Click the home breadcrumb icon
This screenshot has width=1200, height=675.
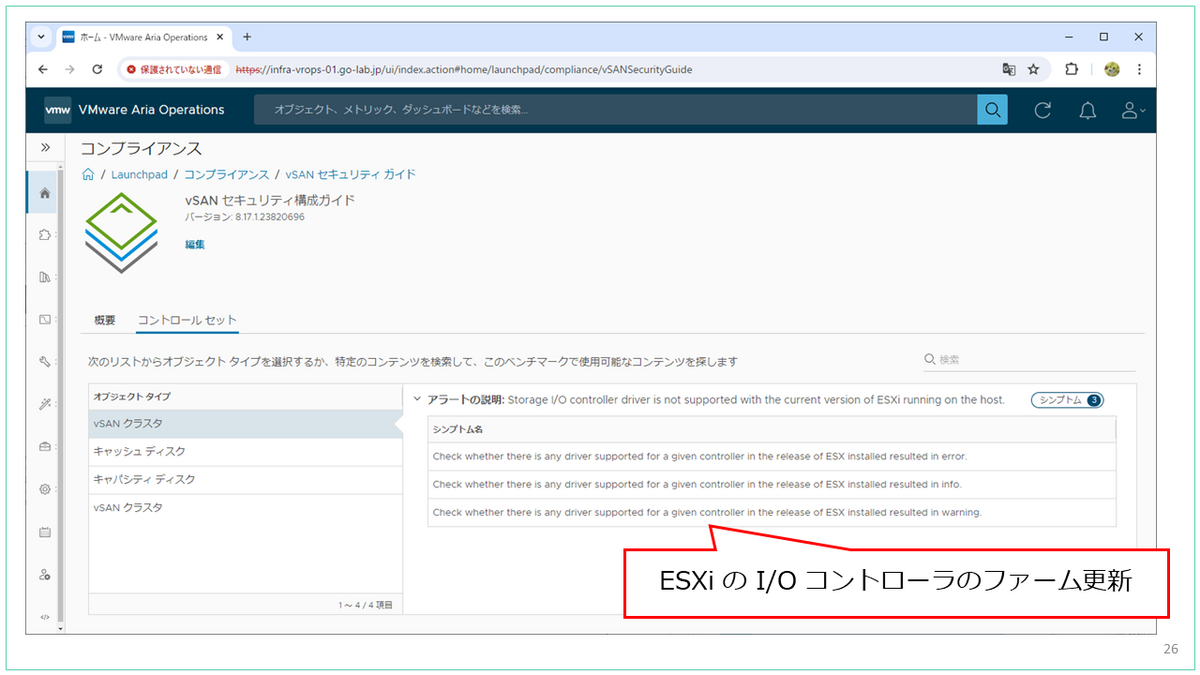[88, 174]
